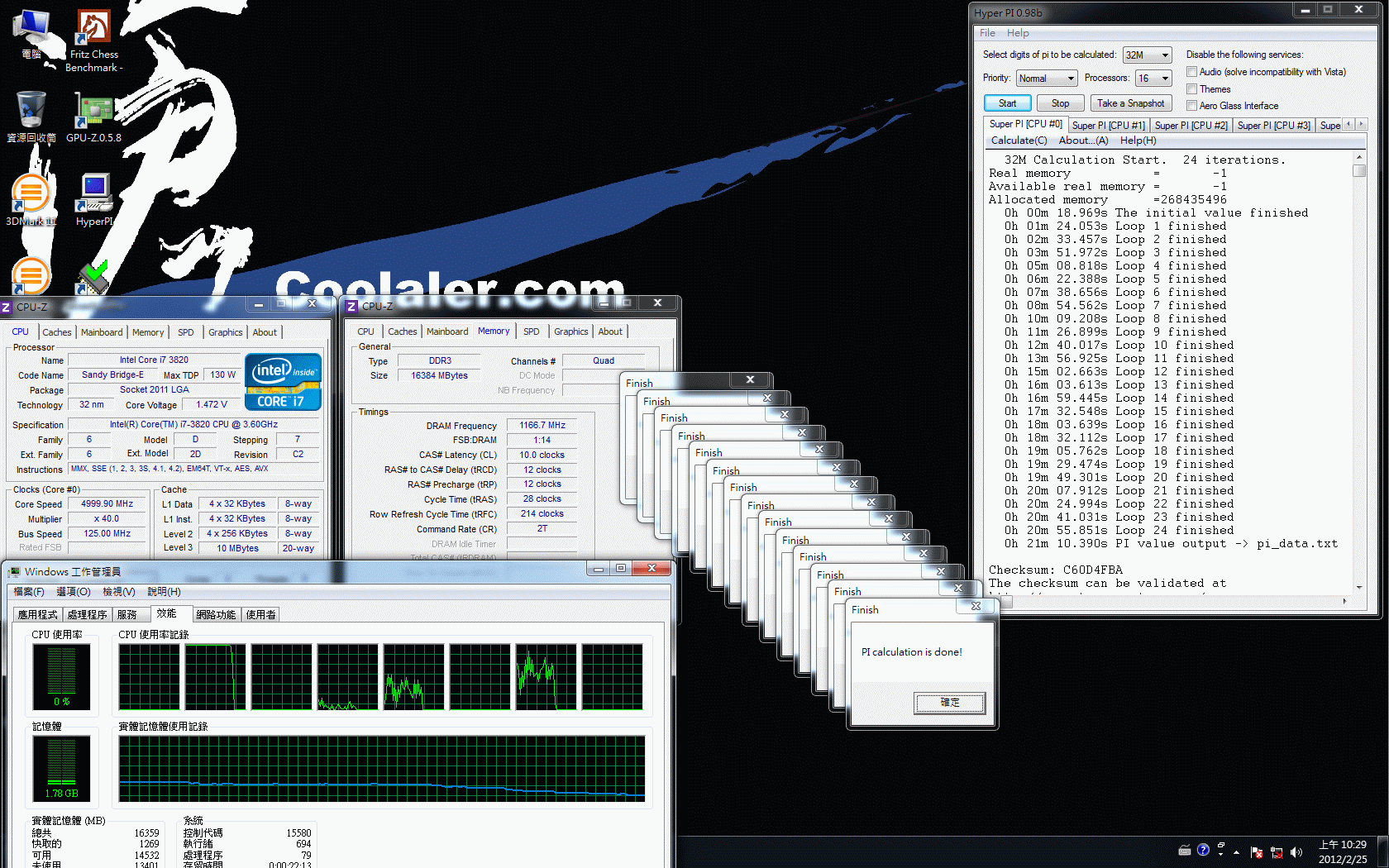Launch the HyperPI desktop shortcut
Screen dimensions: 1389x868
click(x=93, y=200)
